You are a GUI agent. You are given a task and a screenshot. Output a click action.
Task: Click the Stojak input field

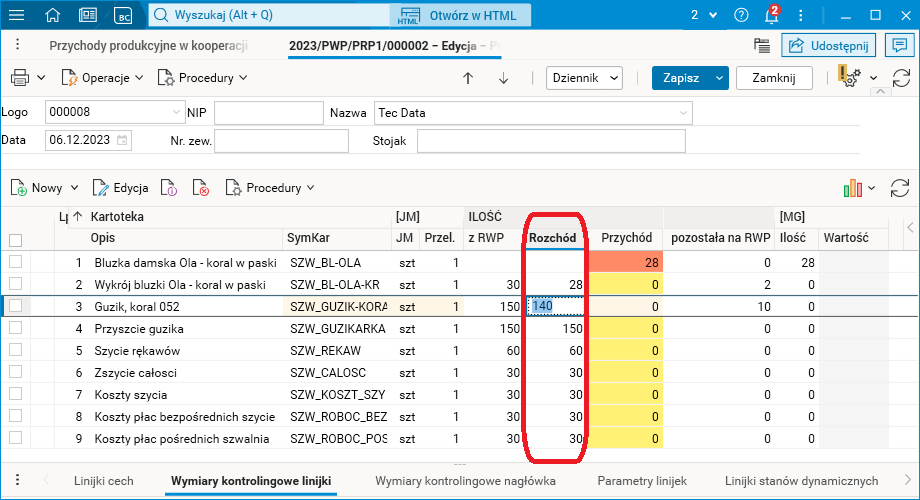click(x=551, y=141)
